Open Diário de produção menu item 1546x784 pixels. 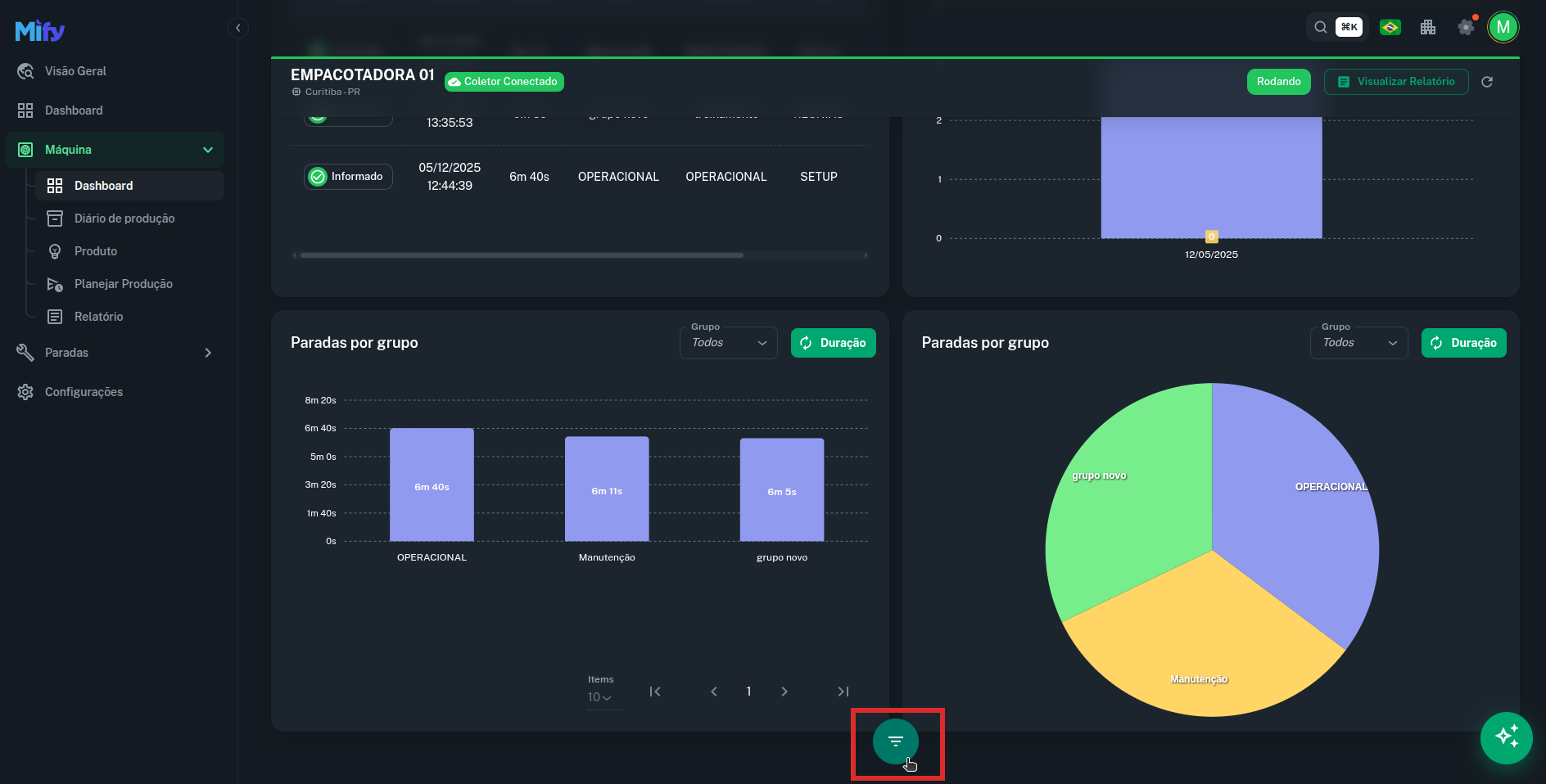tap(124, 219)
